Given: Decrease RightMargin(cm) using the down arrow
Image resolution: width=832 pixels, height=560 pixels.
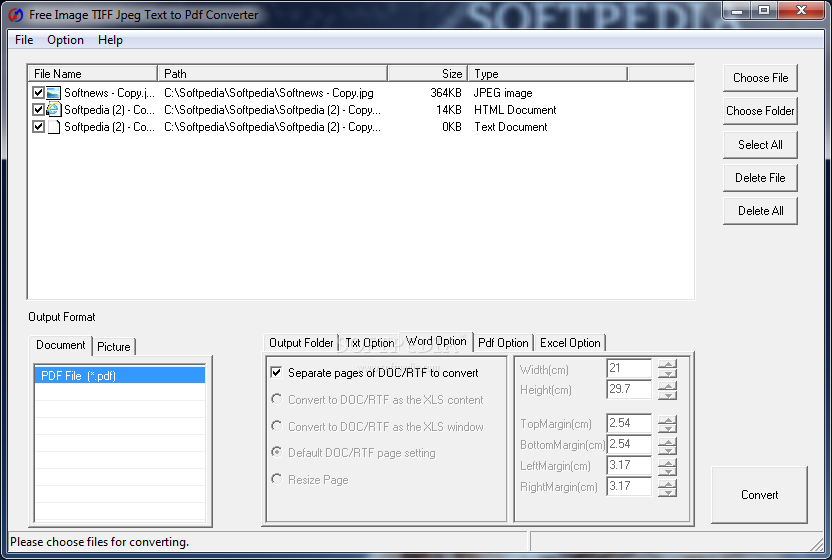Looking at the screenshot, I should 667,492.
